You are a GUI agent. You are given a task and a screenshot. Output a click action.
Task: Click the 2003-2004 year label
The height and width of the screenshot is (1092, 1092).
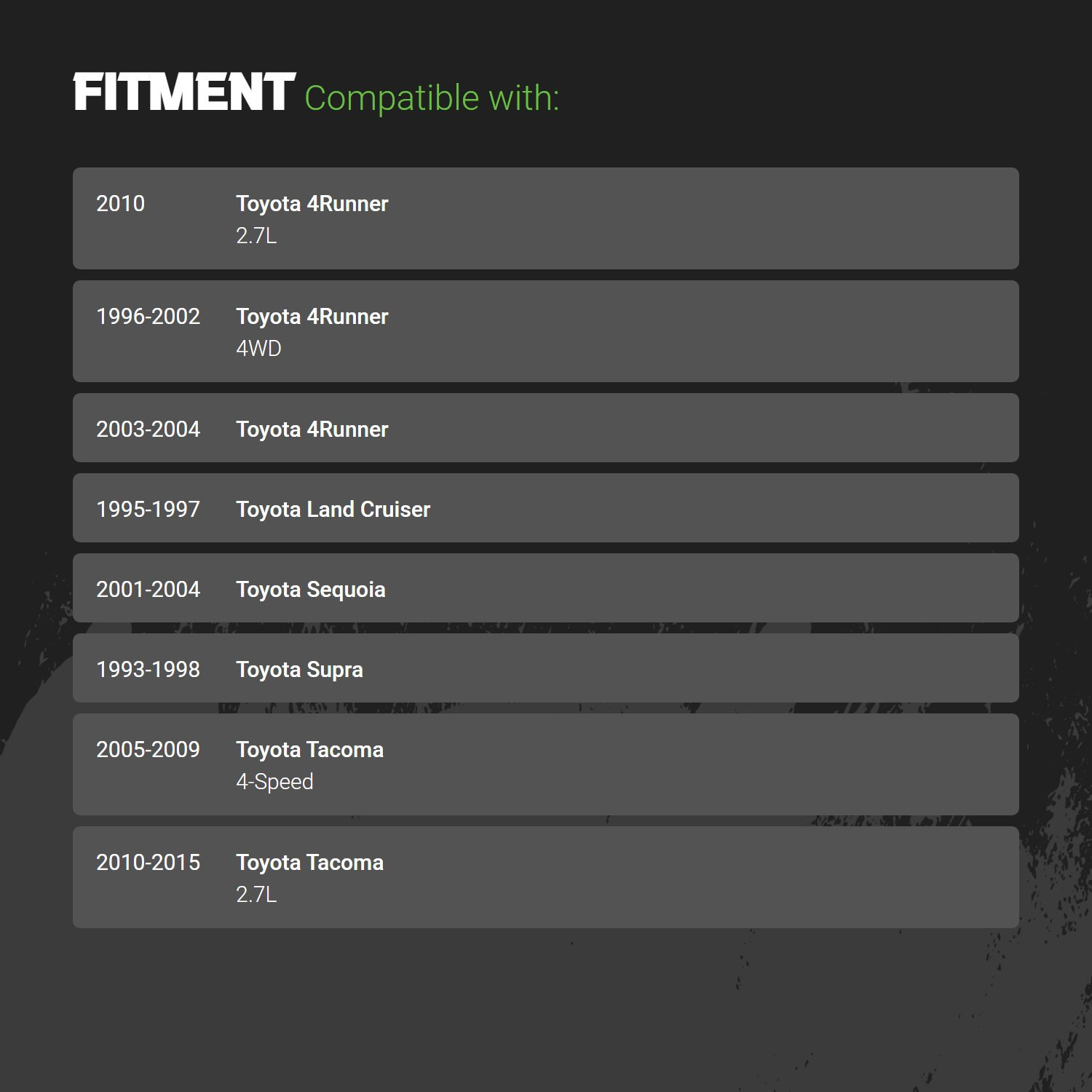pyautogui.click(x=148, y=430)
